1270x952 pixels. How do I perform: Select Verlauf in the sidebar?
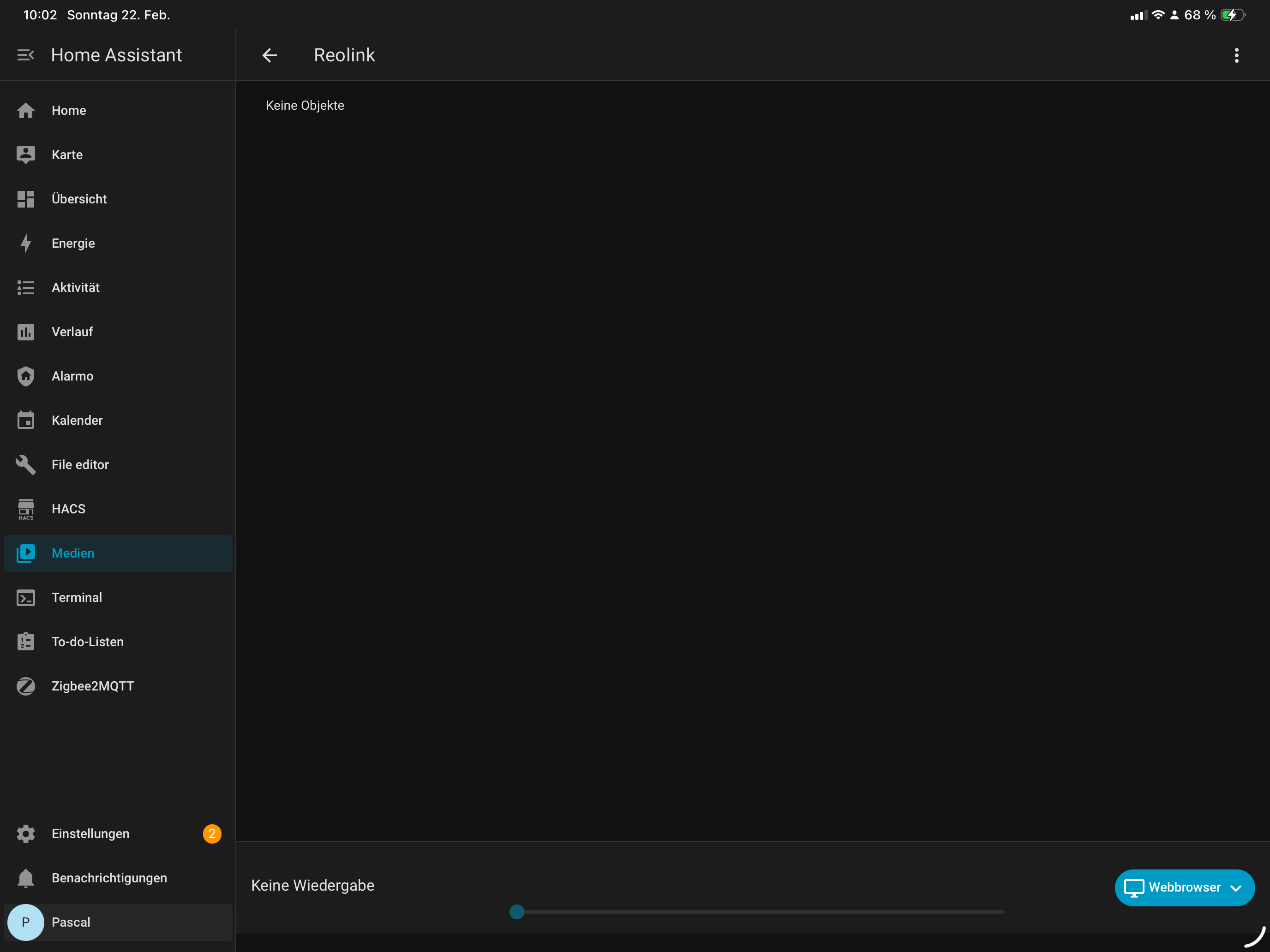click(118, 332)
